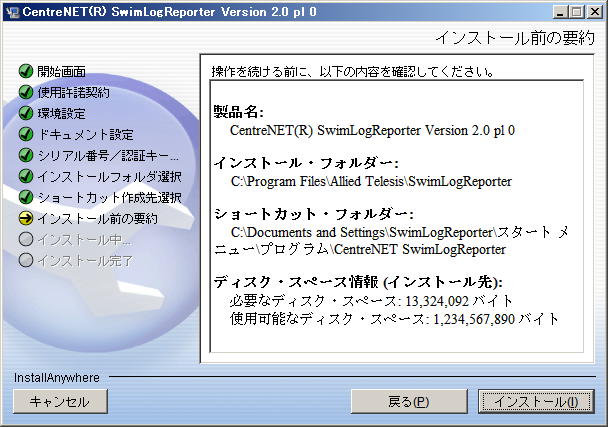Click the green check beside シリアル番号／認証キー
Screen dimensions: 608x427
pos(26,155)
